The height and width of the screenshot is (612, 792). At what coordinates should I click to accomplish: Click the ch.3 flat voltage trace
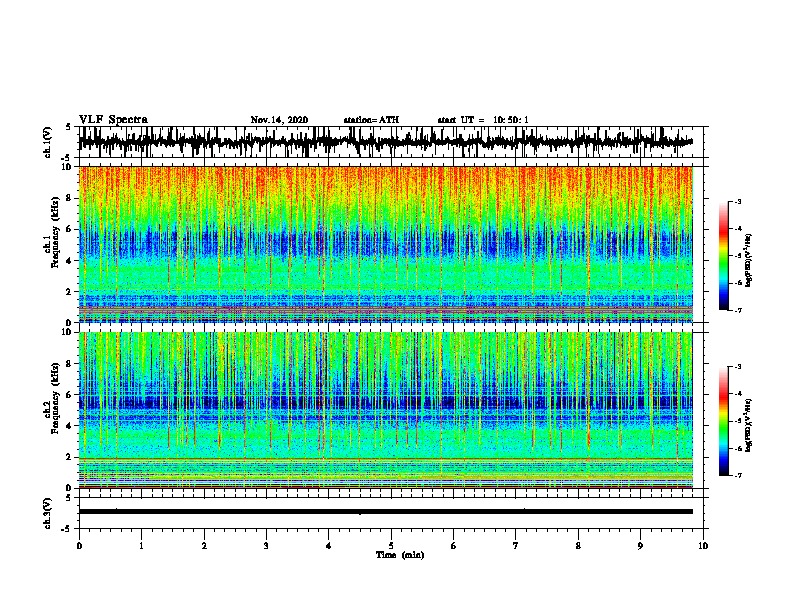[385, 512]
